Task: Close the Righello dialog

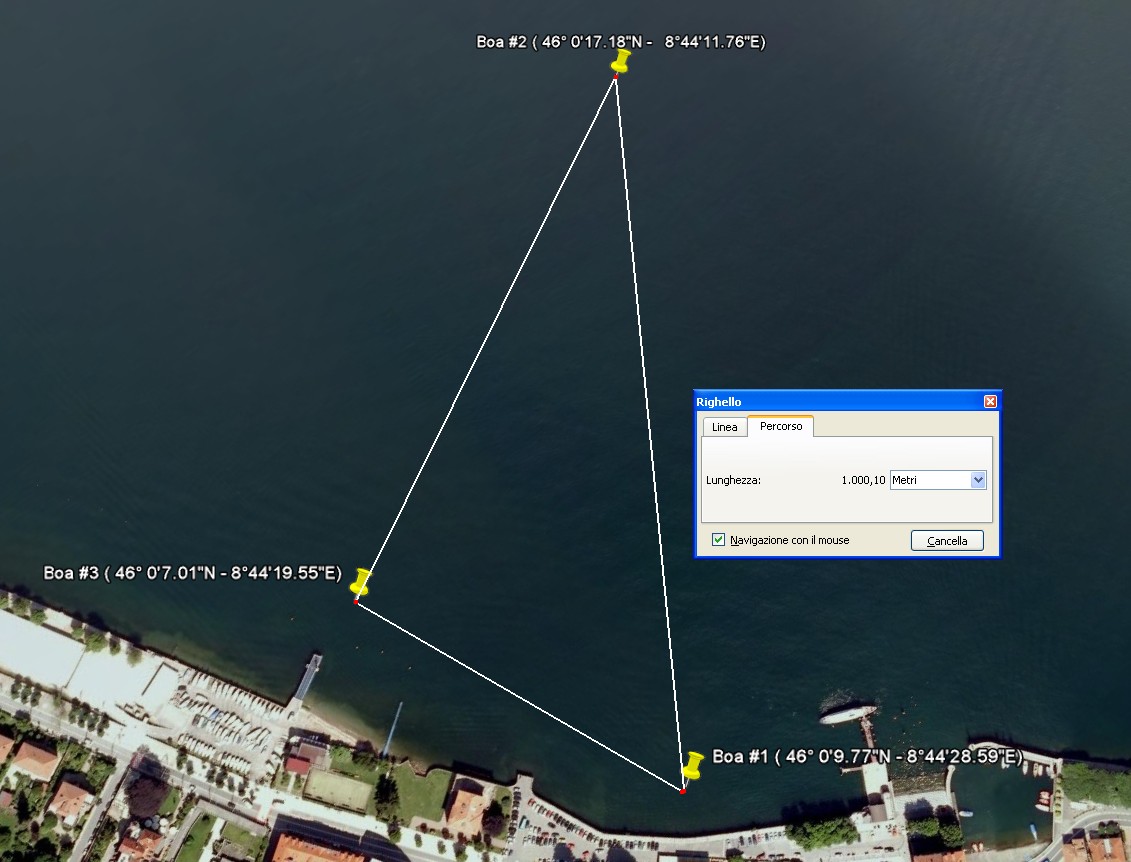Action: (990, 402)
